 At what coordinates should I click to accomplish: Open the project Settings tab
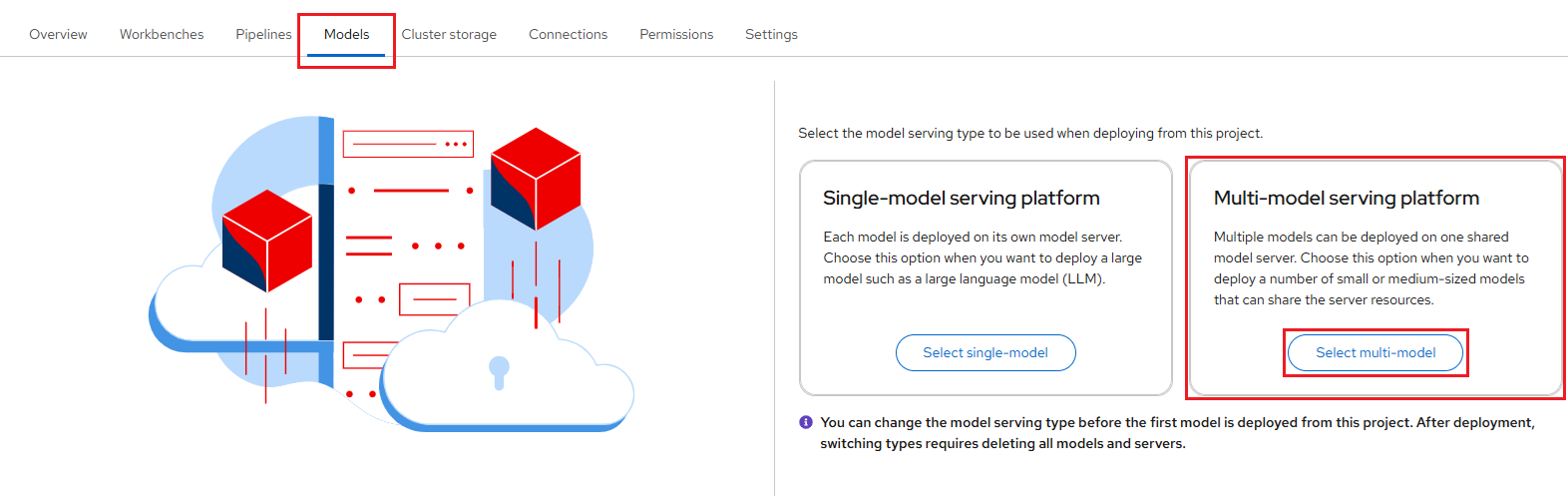click(771, 34)
